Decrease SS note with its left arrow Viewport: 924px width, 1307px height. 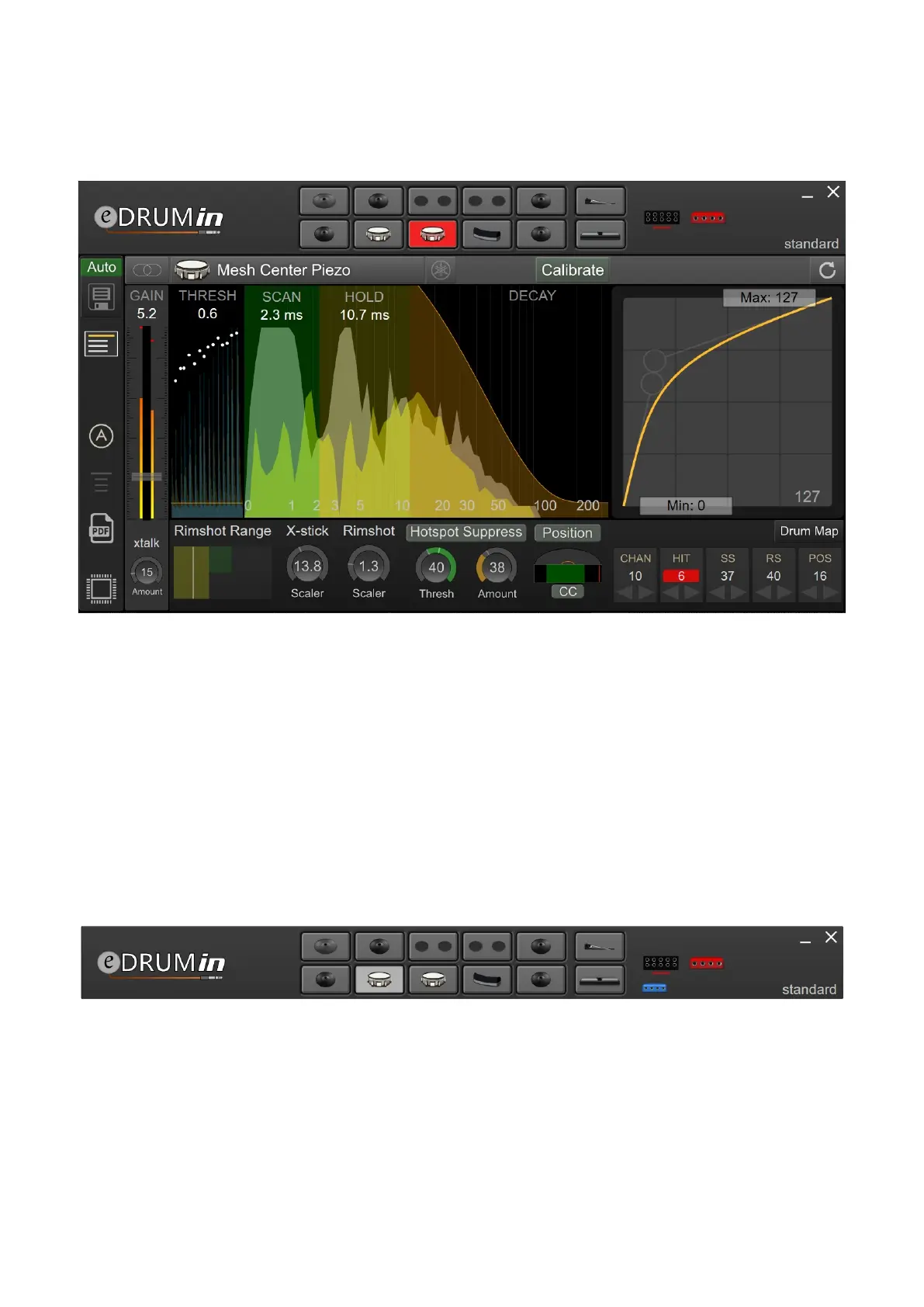717,593
